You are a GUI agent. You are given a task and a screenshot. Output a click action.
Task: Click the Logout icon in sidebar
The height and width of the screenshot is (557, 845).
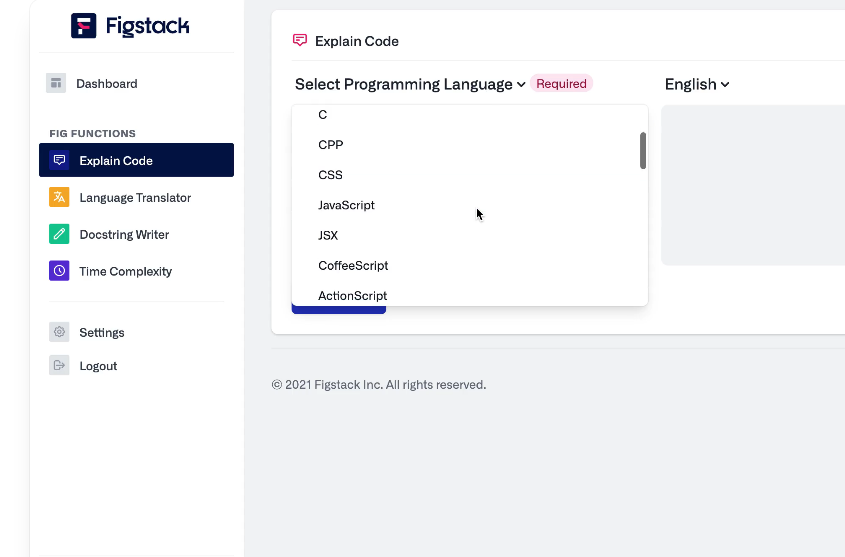[x=59, y=366]
